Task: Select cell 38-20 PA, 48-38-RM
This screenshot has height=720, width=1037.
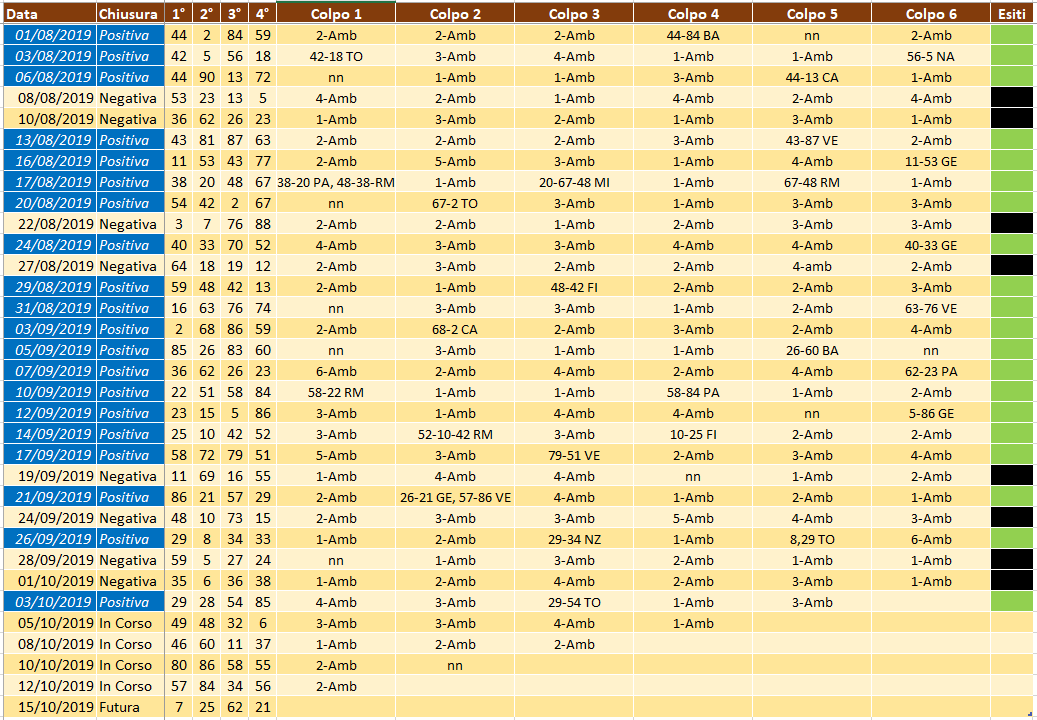Action: (336, 182)
